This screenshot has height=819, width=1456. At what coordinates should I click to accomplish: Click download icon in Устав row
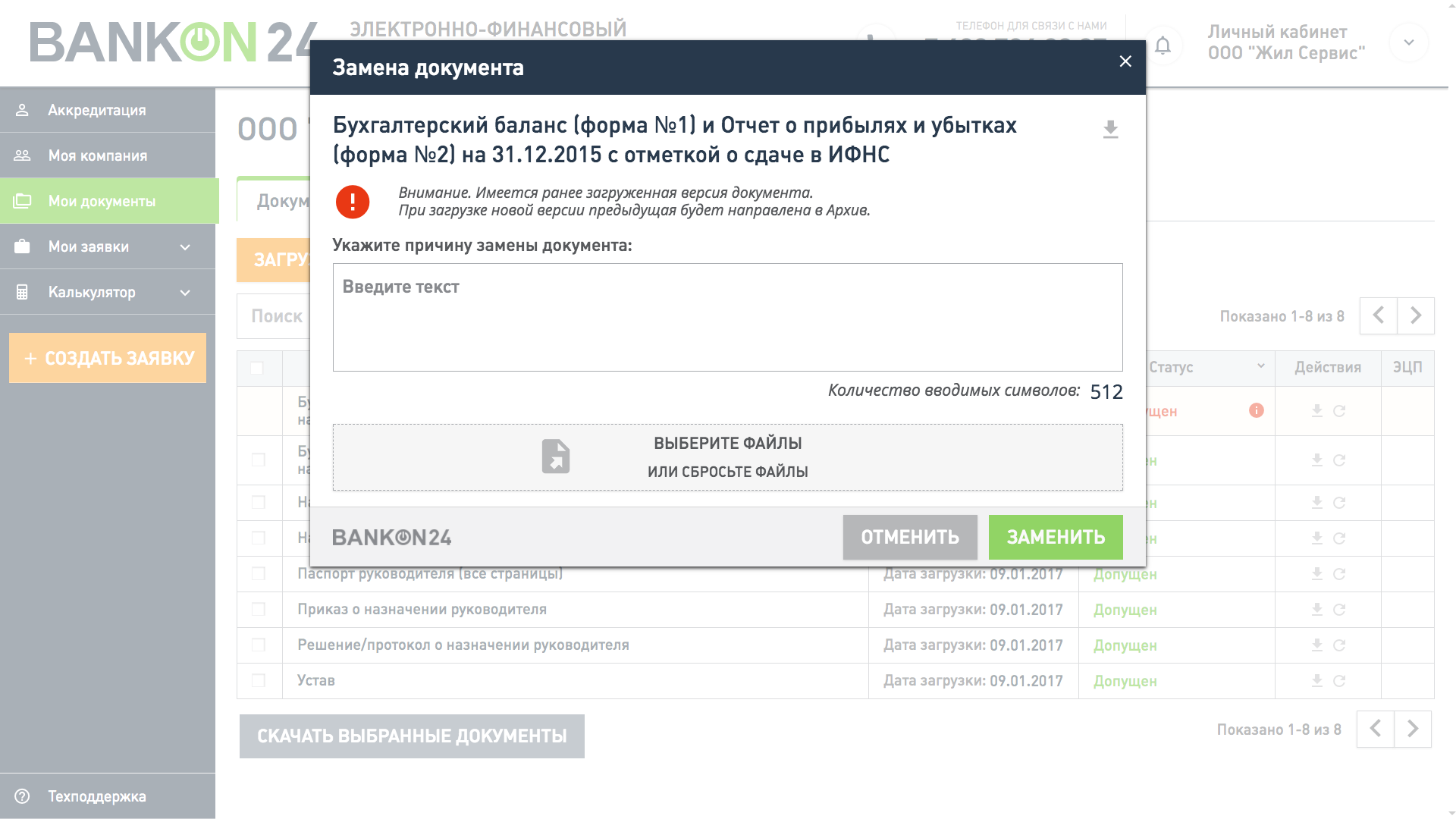coord(1317,681)
